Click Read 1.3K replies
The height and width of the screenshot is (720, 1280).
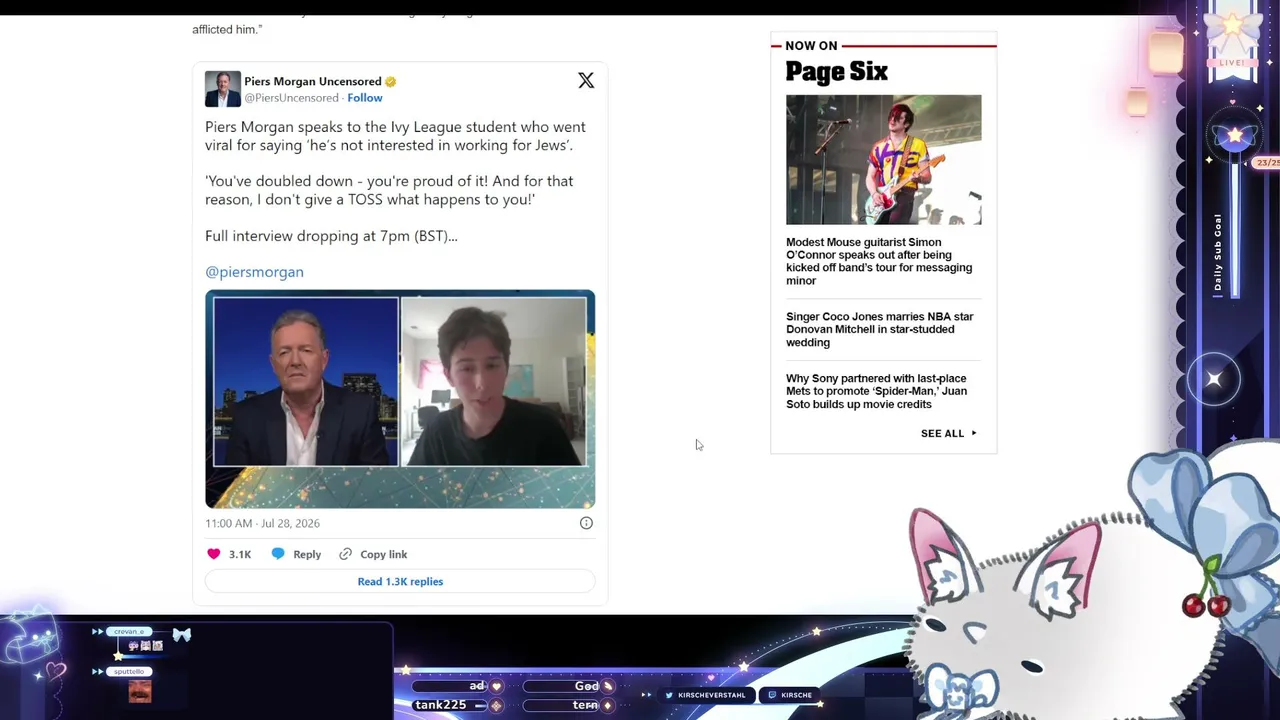pos(400,581)
